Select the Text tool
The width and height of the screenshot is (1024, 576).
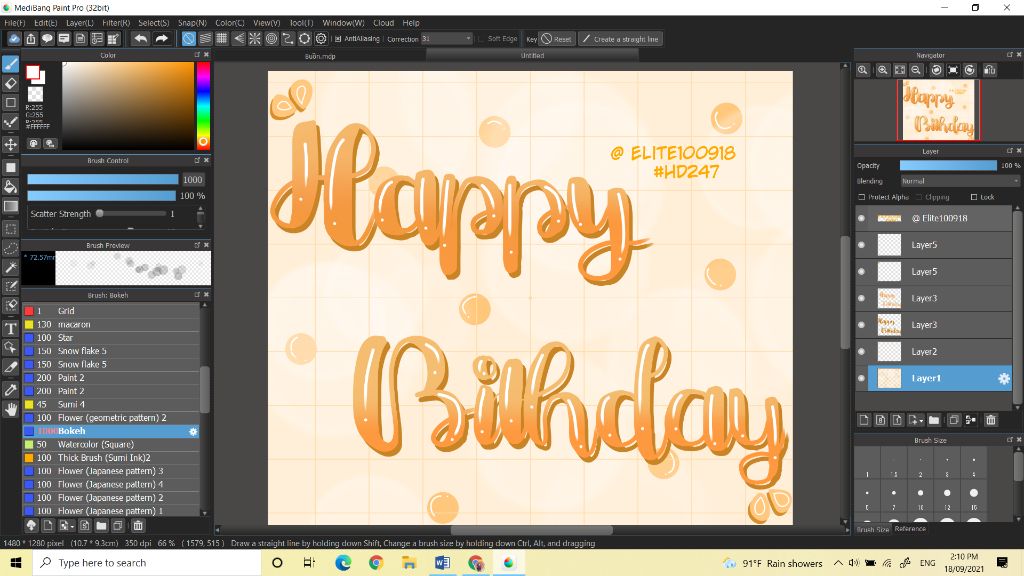pos(10,328)
